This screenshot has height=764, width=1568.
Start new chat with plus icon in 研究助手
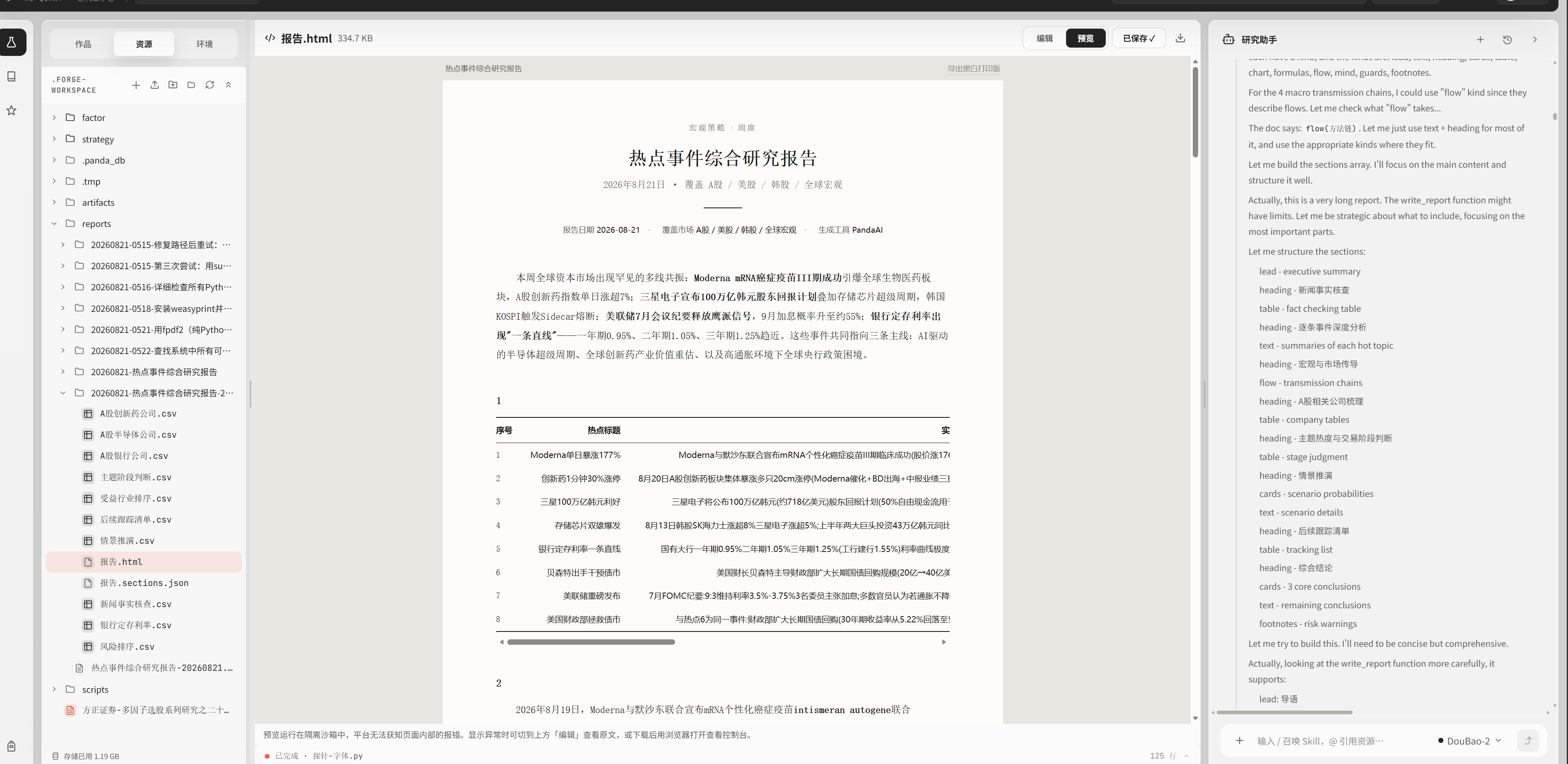point(1480,40)
